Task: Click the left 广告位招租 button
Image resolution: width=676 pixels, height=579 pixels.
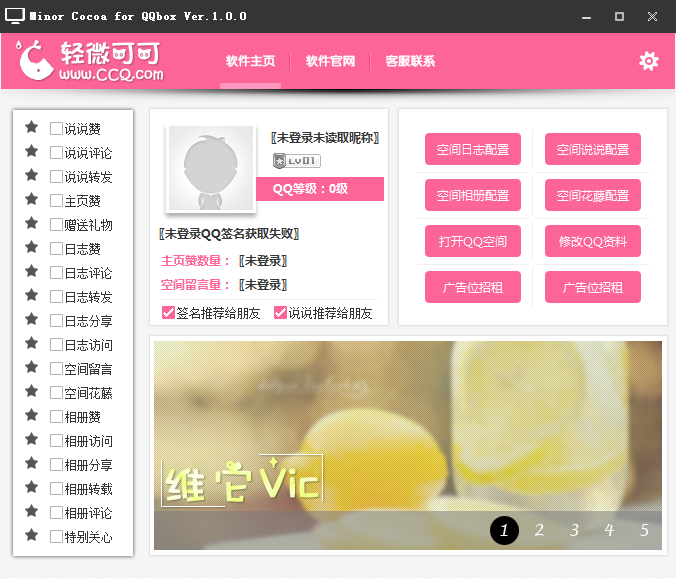Action: [x=473, y=287]
